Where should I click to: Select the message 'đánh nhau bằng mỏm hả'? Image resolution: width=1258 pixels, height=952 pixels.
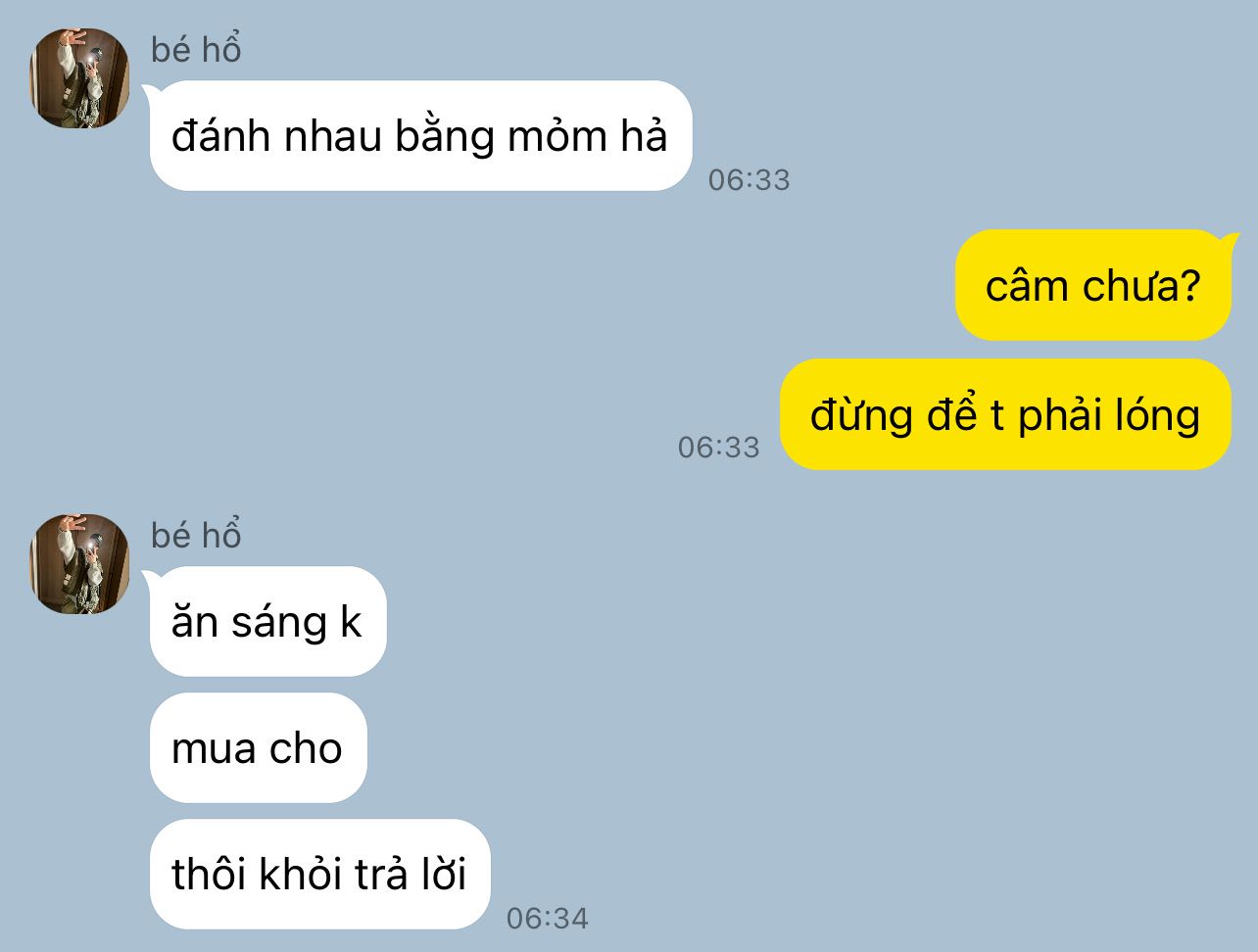tap(420, 136)
